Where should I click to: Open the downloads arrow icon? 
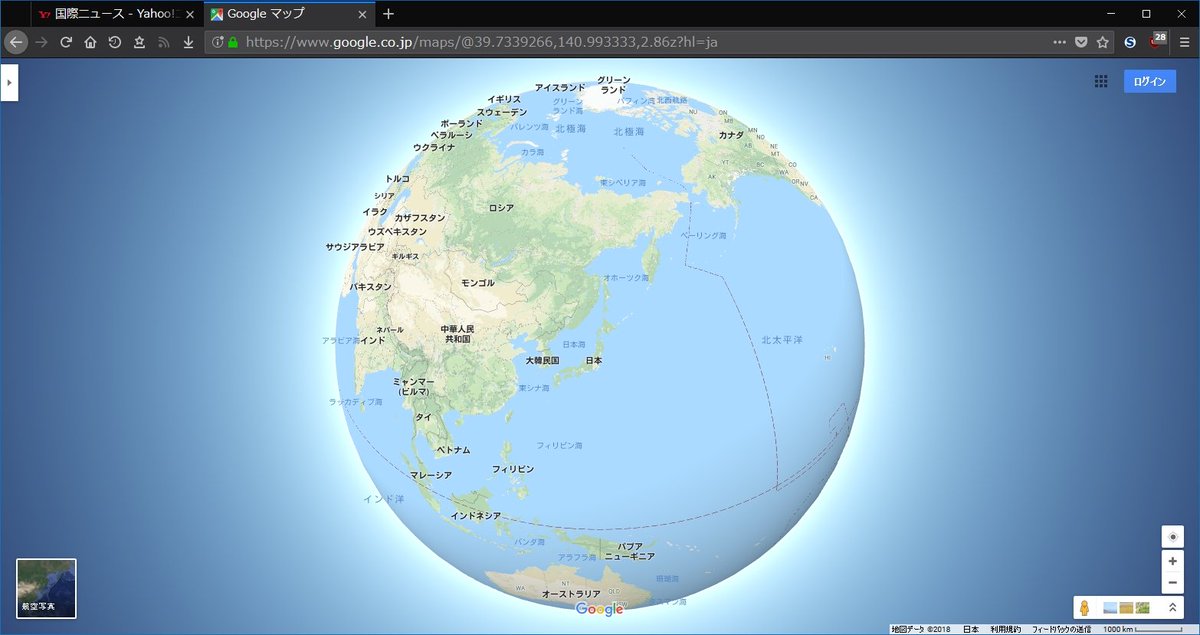[x=188, y=42]
